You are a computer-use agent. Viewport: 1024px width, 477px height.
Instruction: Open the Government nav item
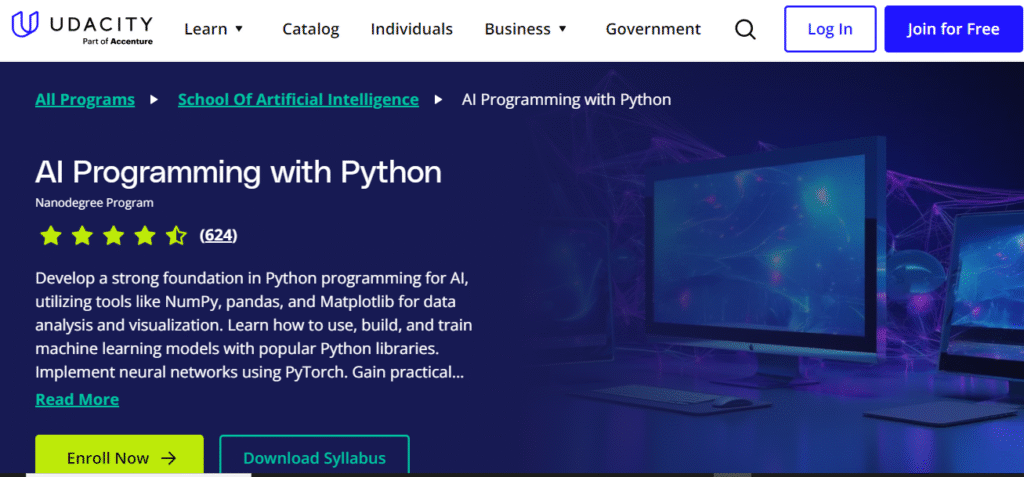pyautogui.click(x=653, y=29)
